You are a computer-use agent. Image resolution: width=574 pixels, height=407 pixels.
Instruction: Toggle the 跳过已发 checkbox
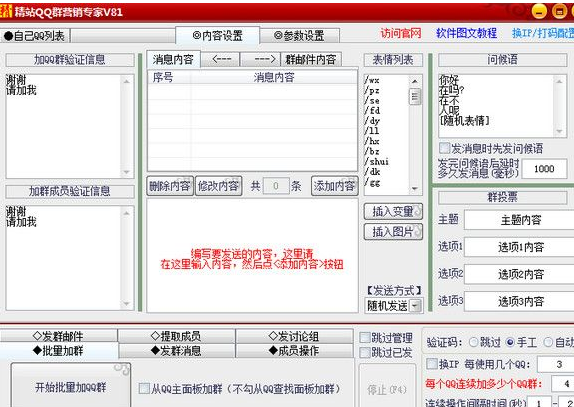click(365, 352)
